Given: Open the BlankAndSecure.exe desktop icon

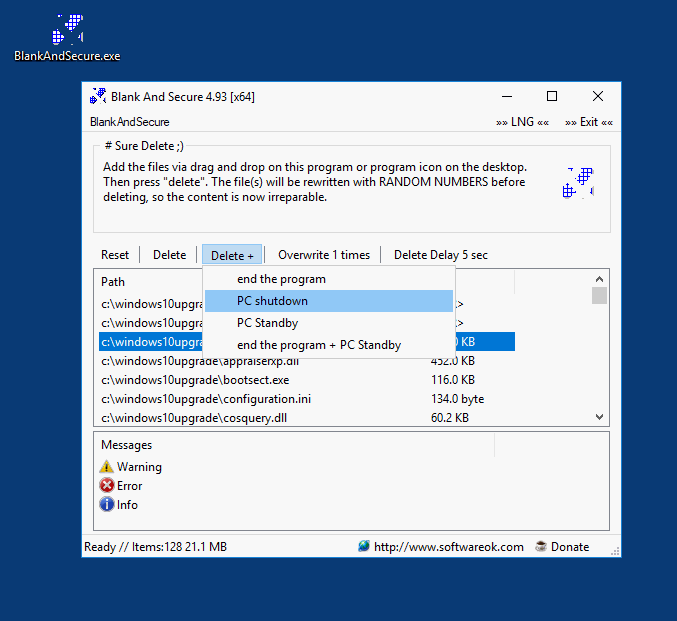Looking at the screenshot, I should pyautogui.click(x=67, y=38).
